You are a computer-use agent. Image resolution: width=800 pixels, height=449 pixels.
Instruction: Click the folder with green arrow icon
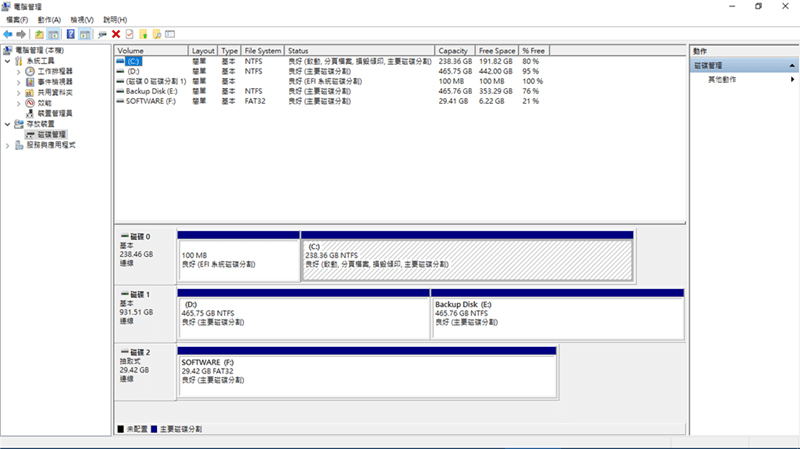point(143,34)
